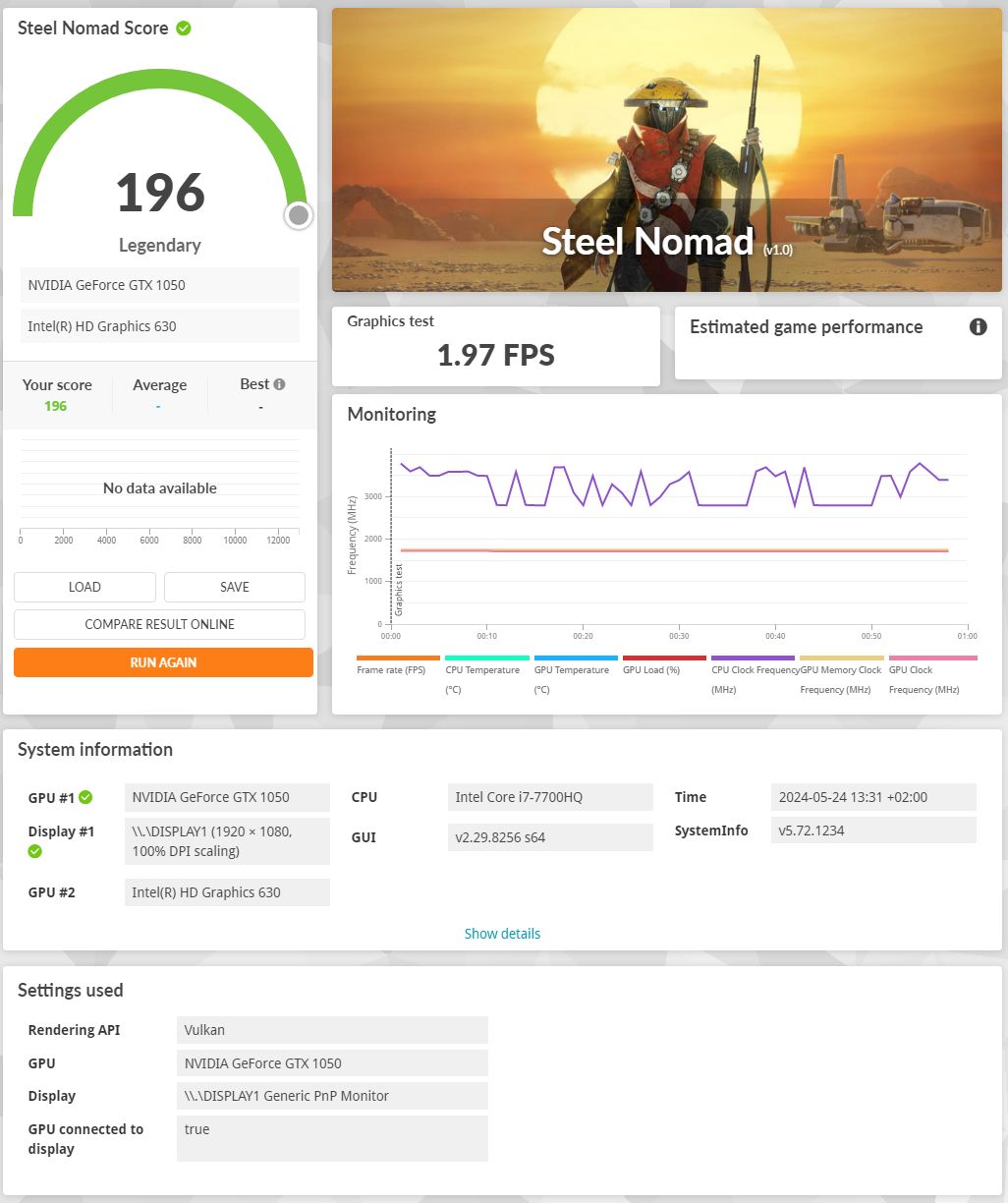
Task: Click the green Your score value 196
Action: click(x=56, y=406)
